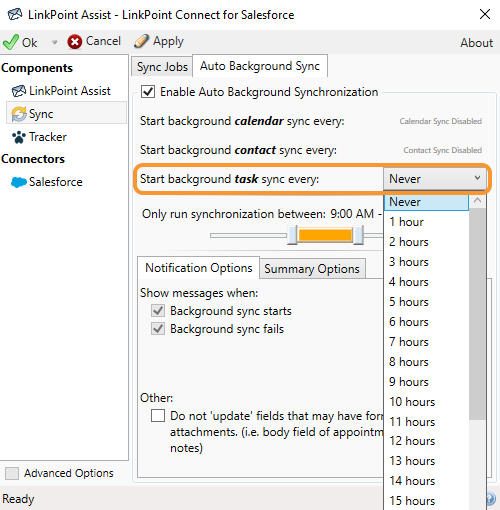Choose 12 hours from the list
This screenshot has height=510, width=500.
click(x=426, y=441)
